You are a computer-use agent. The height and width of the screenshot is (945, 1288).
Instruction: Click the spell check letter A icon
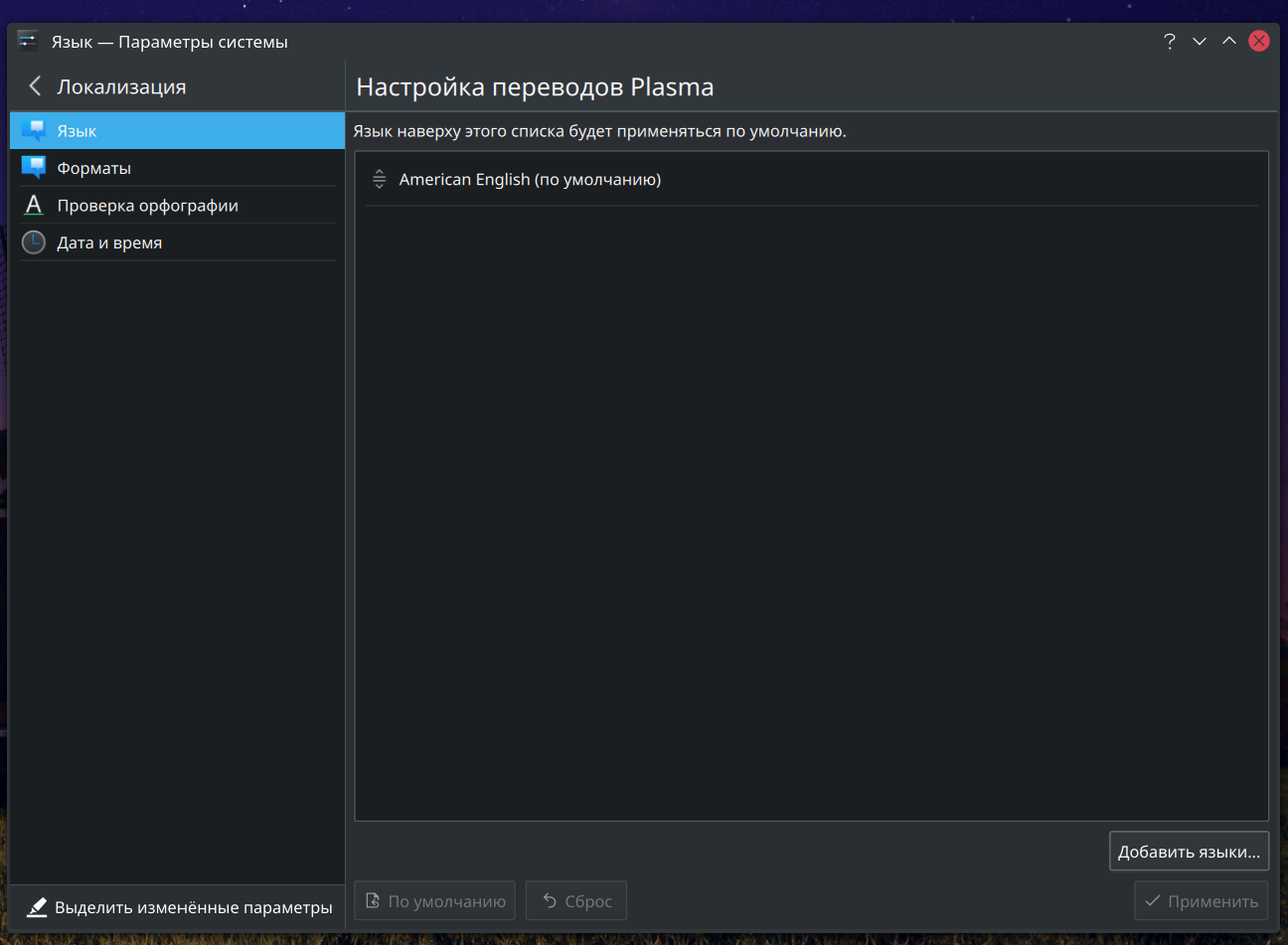coord(34,205)
